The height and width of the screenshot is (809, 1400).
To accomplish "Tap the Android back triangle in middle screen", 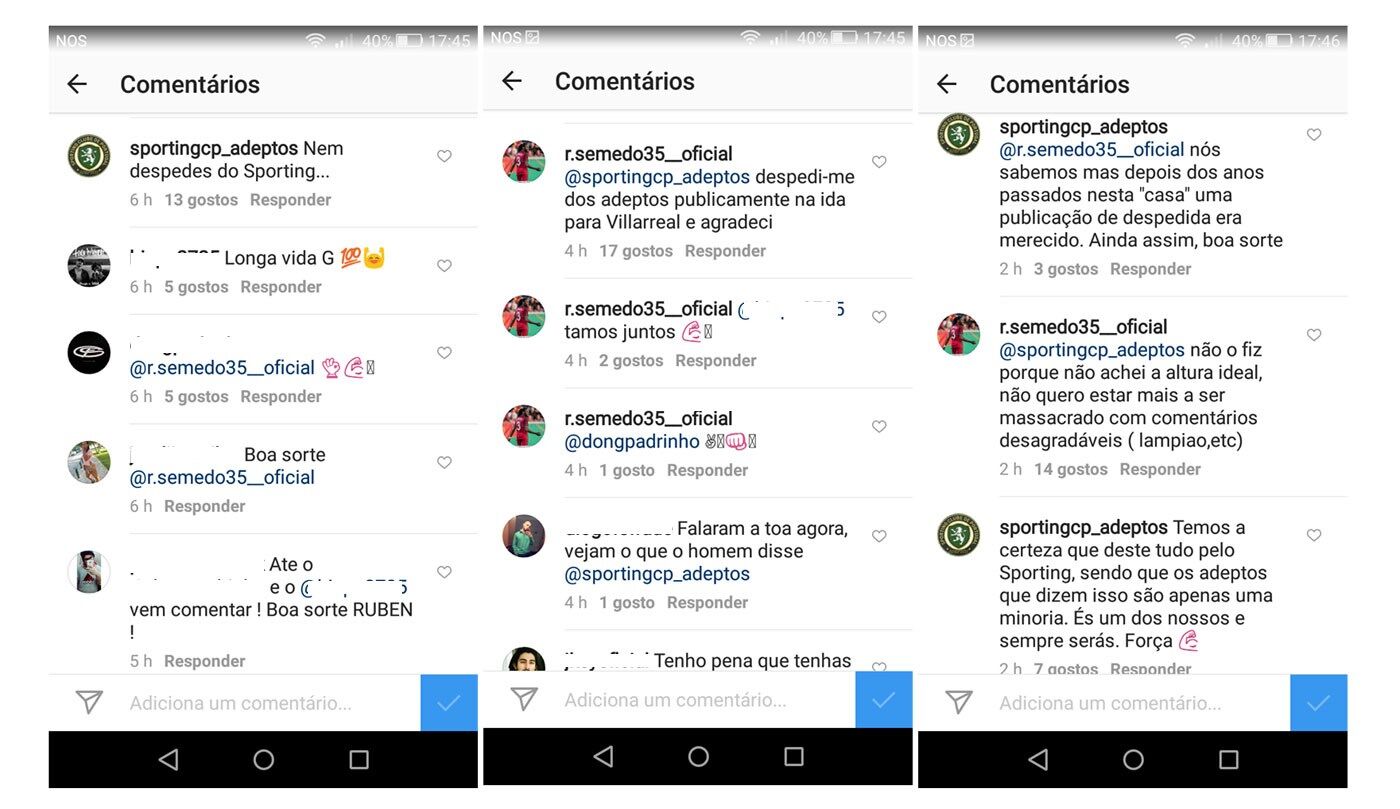I will pos(603,756).
